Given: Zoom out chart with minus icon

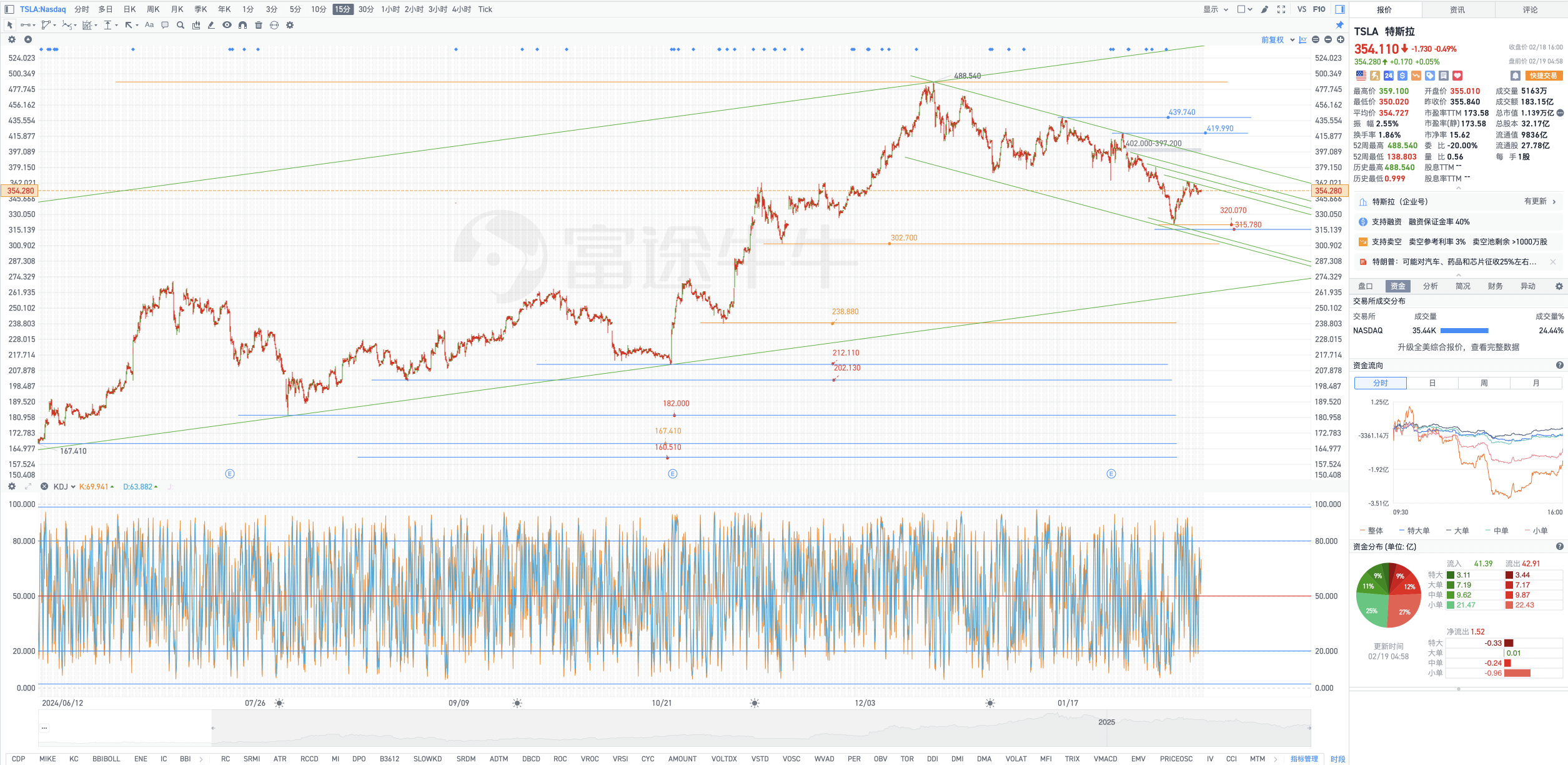Looking at the screenshot, I should coord(1328,39).
